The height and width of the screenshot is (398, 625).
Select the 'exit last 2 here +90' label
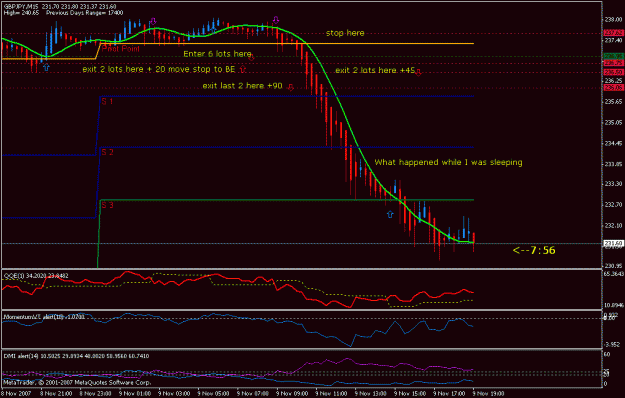coord(242,86)
